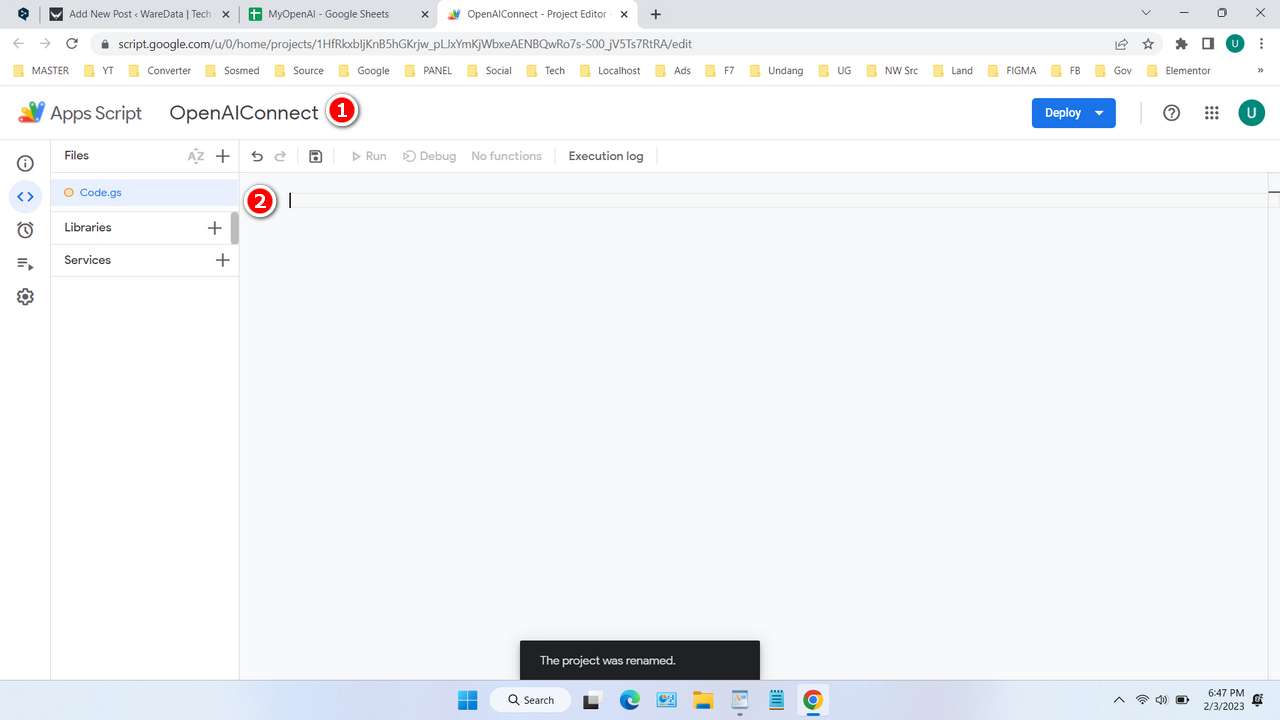This screenshot has height=720, width=1280.
Task: Open the Triggers panel
Action: point(25,229)
